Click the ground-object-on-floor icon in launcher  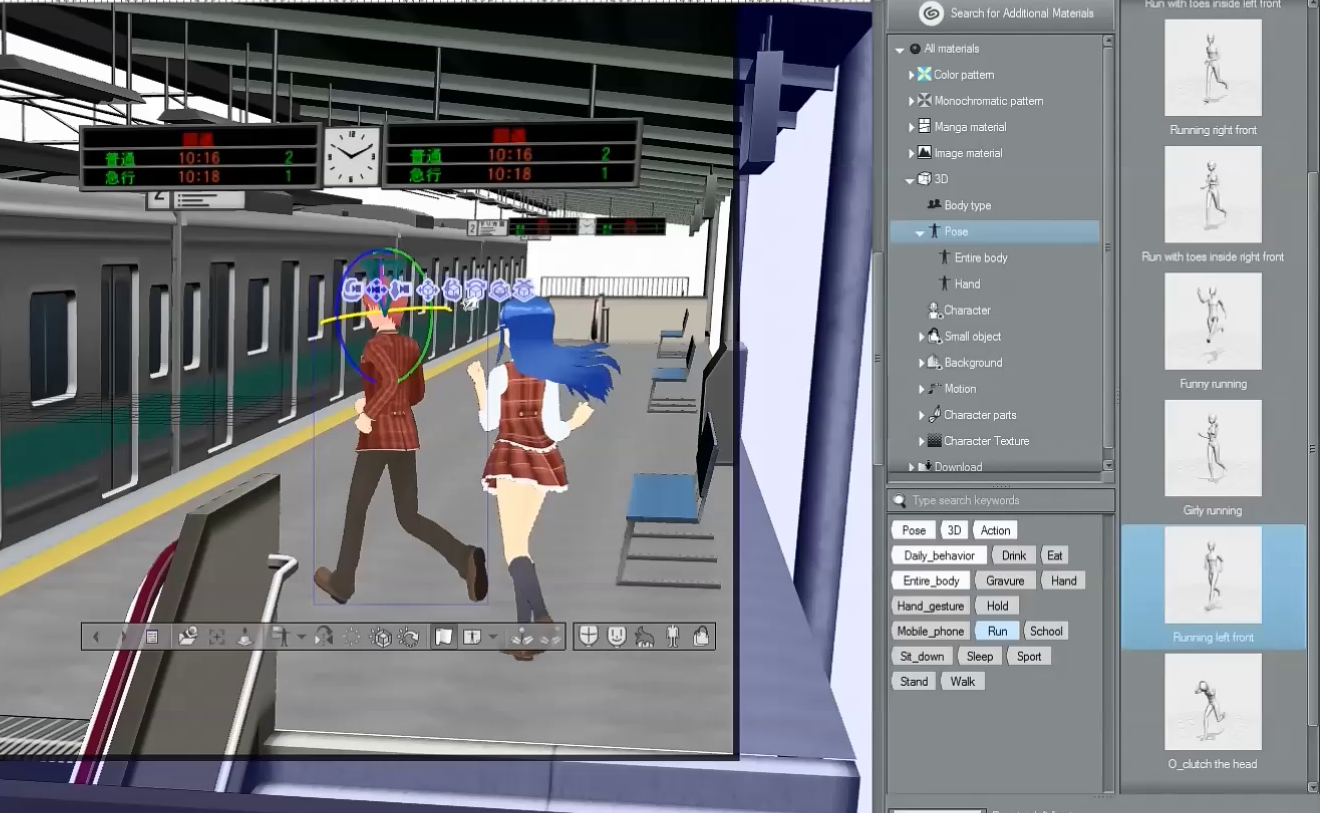click(x=245, y=636)
